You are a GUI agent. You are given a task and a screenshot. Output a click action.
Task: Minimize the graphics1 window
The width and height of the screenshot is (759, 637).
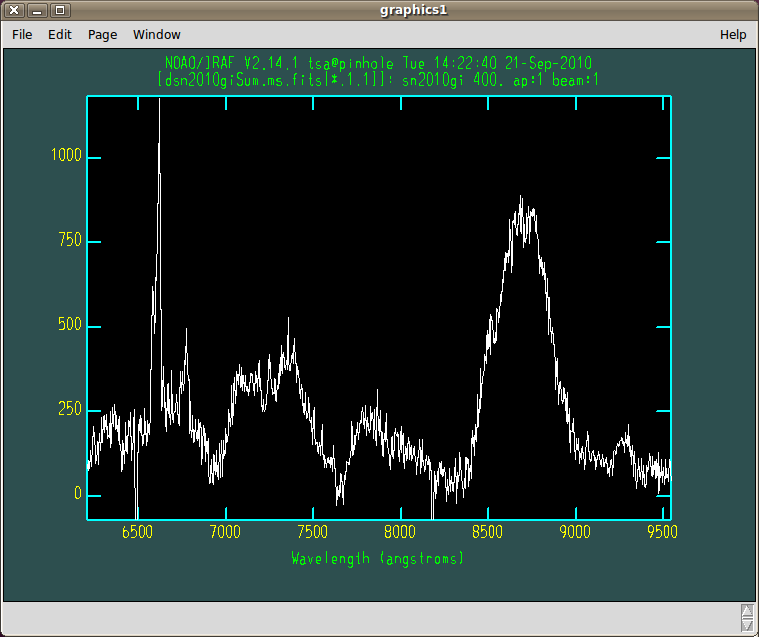click(36, 10)
